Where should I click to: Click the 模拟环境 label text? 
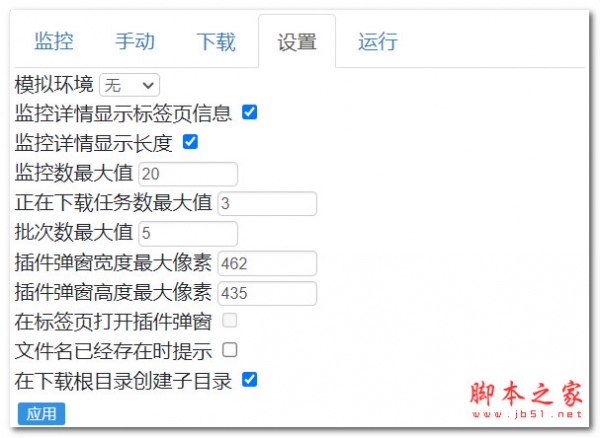(54, 85)
